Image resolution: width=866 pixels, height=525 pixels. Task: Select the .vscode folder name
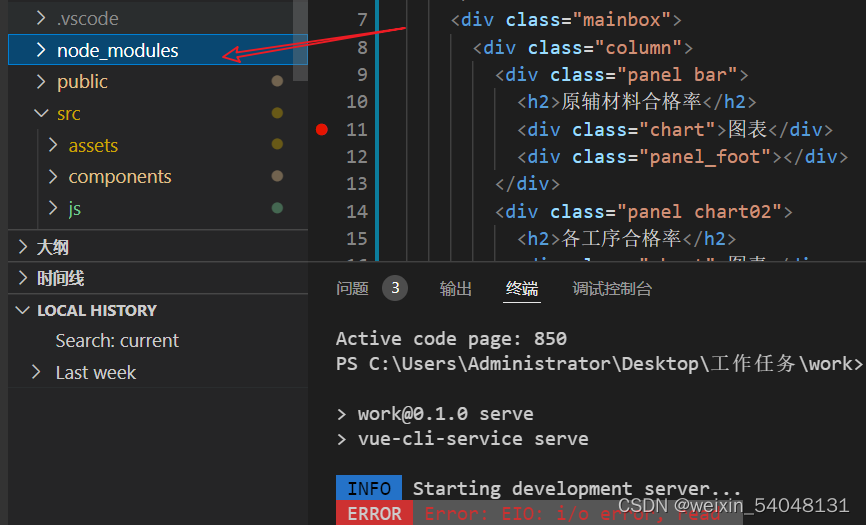click(87, 19)
